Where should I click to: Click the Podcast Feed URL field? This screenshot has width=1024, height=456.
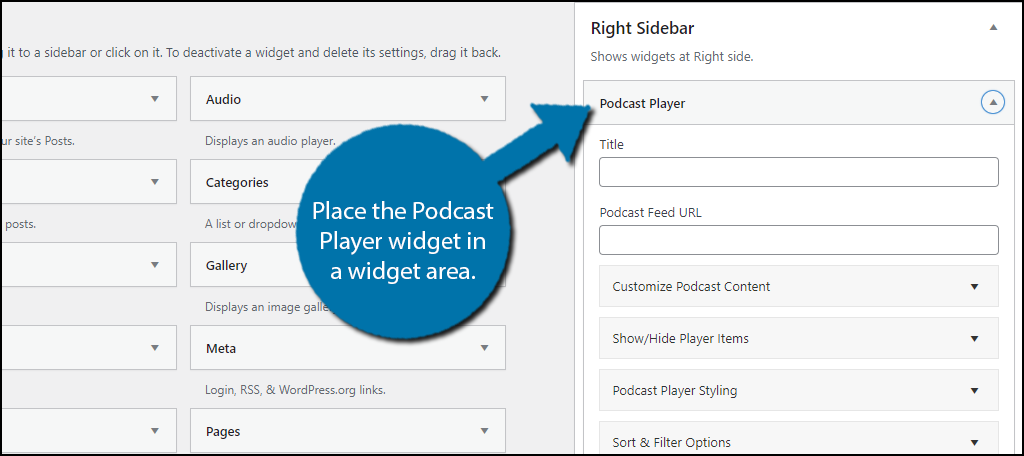click(x=799, y=240)
